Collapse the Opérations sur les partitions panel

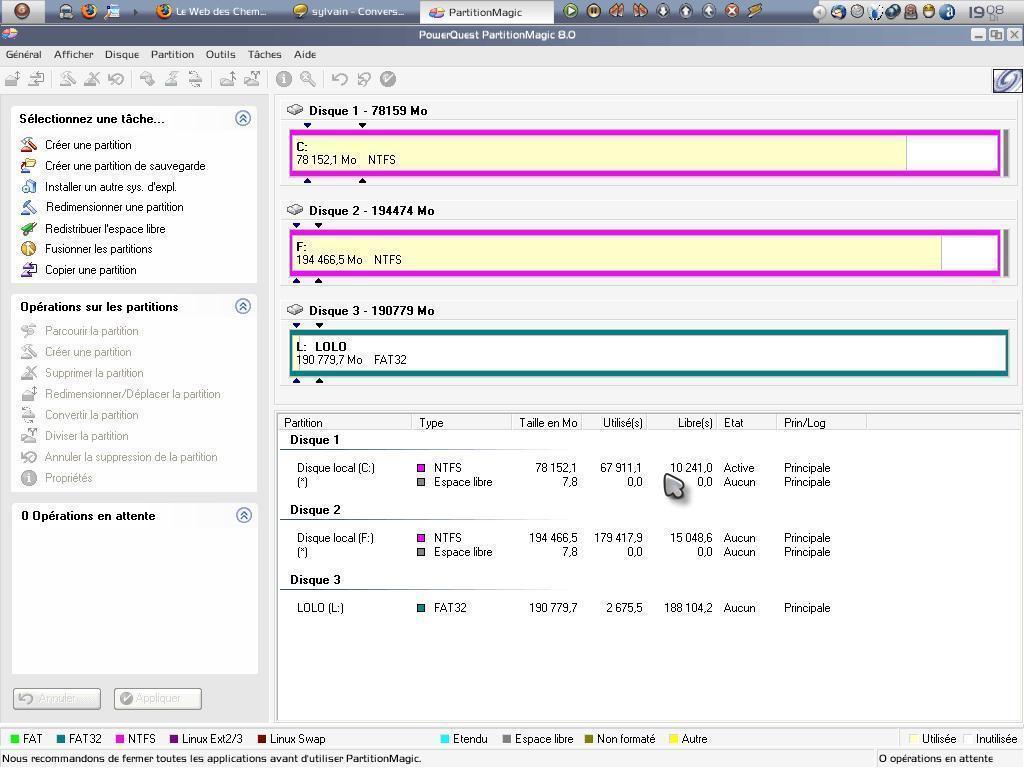coord(242,306)
